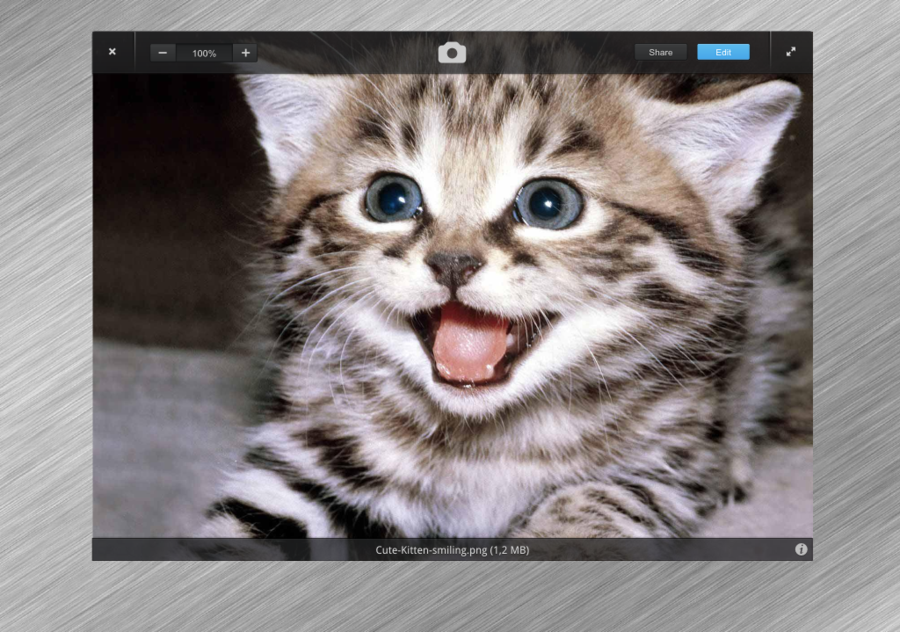
Task: Click the kitten's right ear
Action: click(x=740, y=130)
